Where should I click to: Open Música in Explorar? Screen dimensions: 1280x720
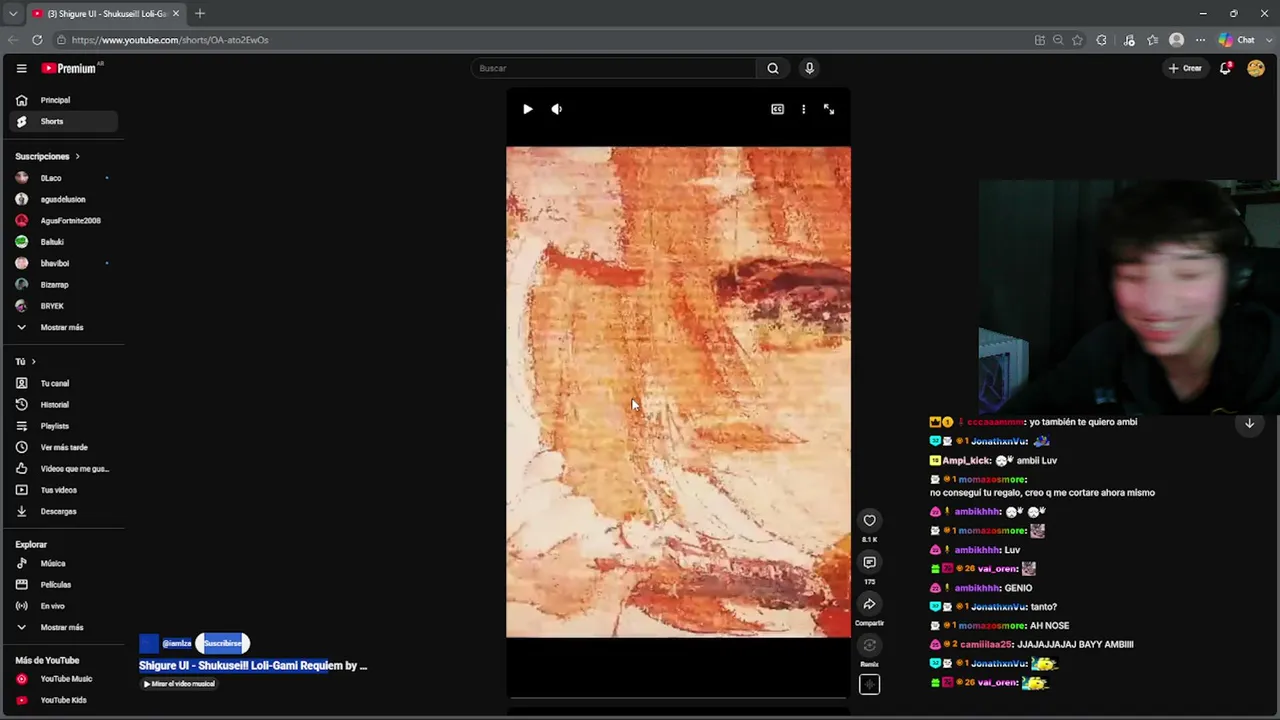64,563
